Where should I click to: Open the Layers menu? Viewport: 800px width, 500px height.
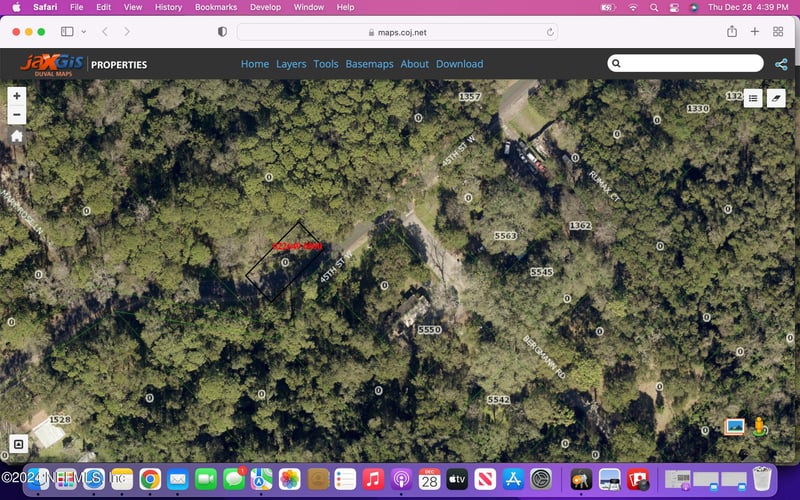[291, 64]
